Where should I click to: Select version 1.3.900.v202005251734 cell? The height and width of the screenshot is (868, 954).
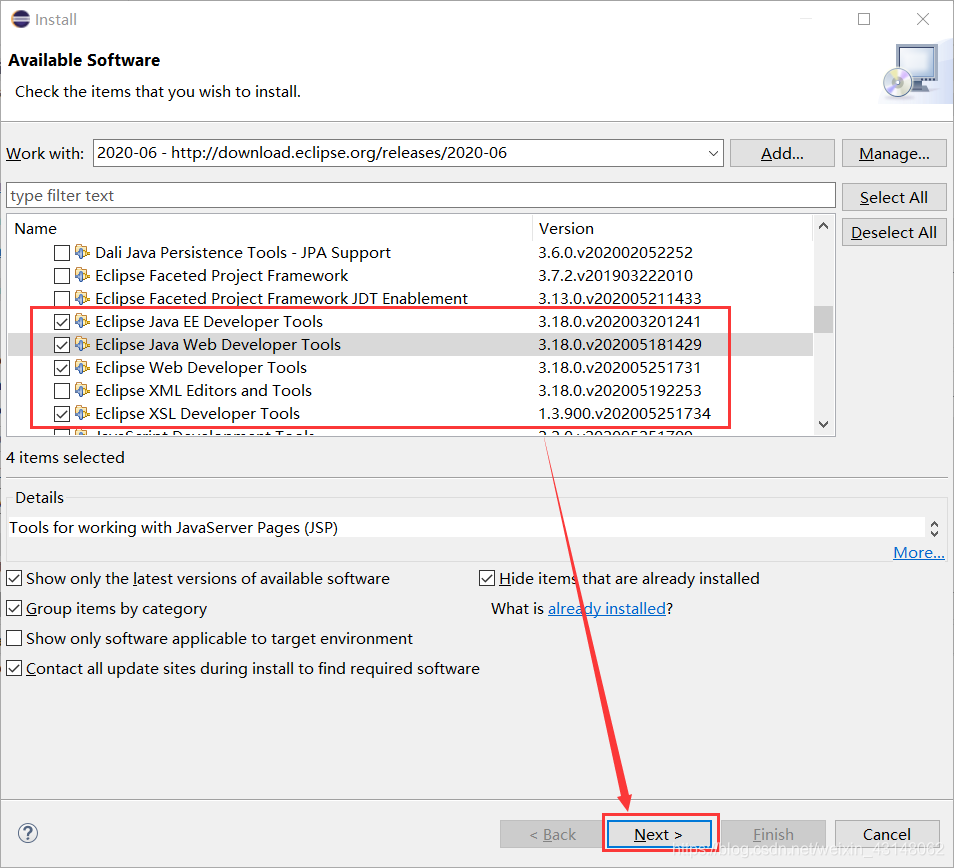coord(624,413)
